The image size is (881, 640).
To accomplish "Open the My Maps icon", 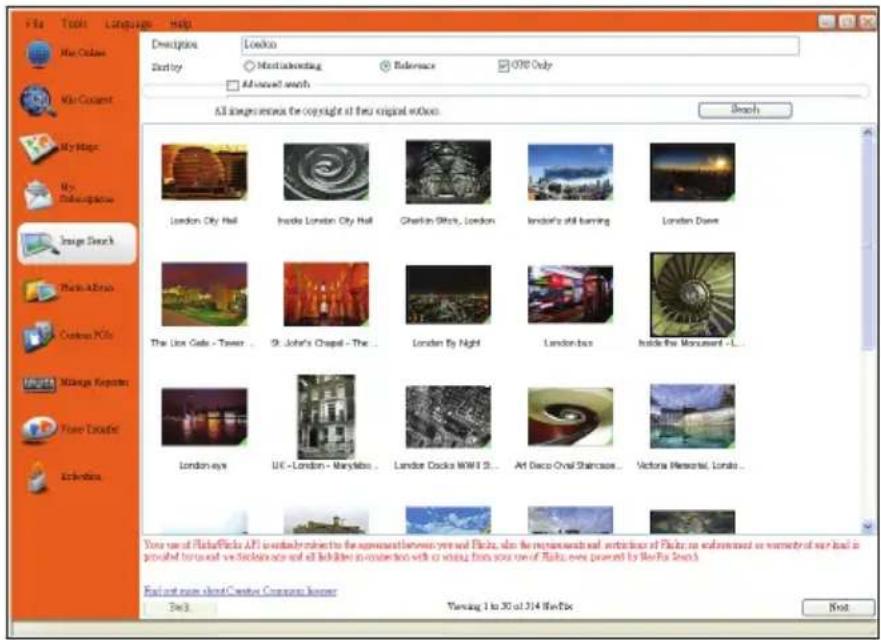I will [38, 148].
